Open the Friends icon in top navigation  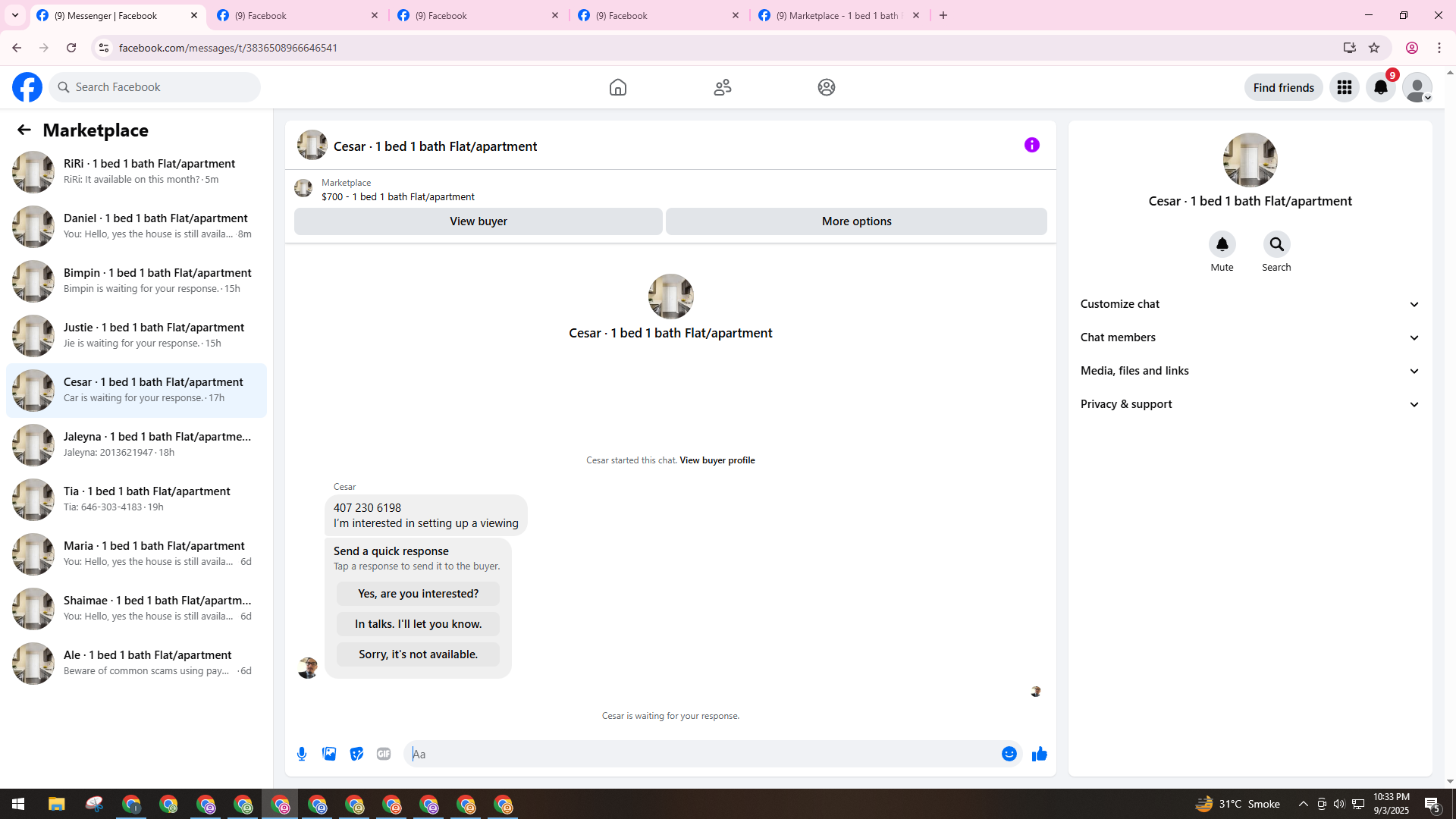click(723, 87)
